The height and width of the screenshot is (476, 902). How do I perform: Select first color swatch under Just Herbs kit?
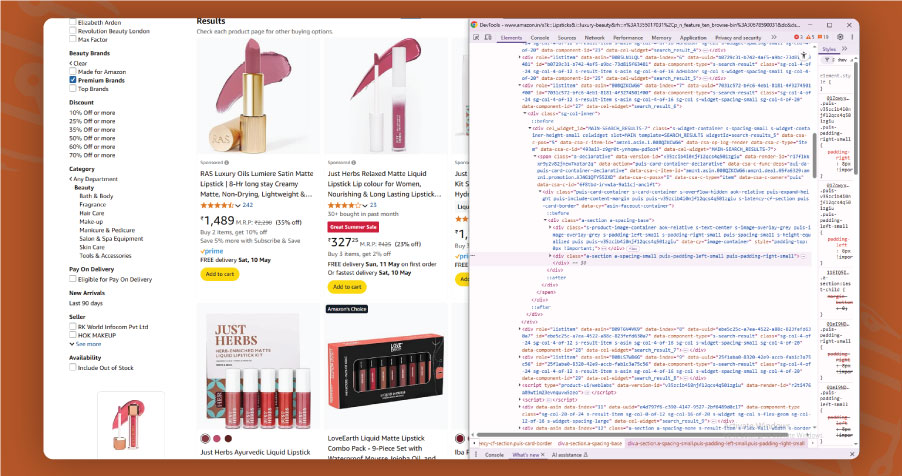(x=207, y=438)
